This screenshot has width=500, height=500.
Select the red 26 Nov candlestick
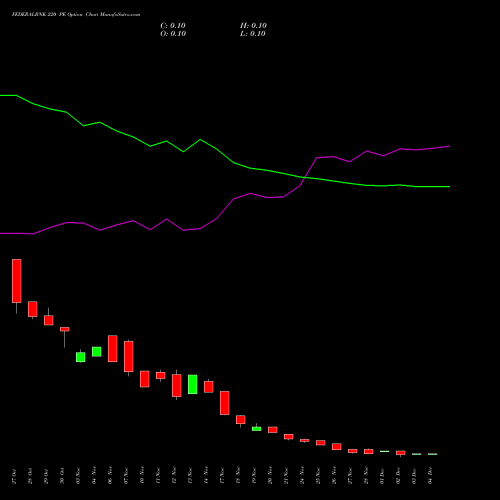coord(337,447)
